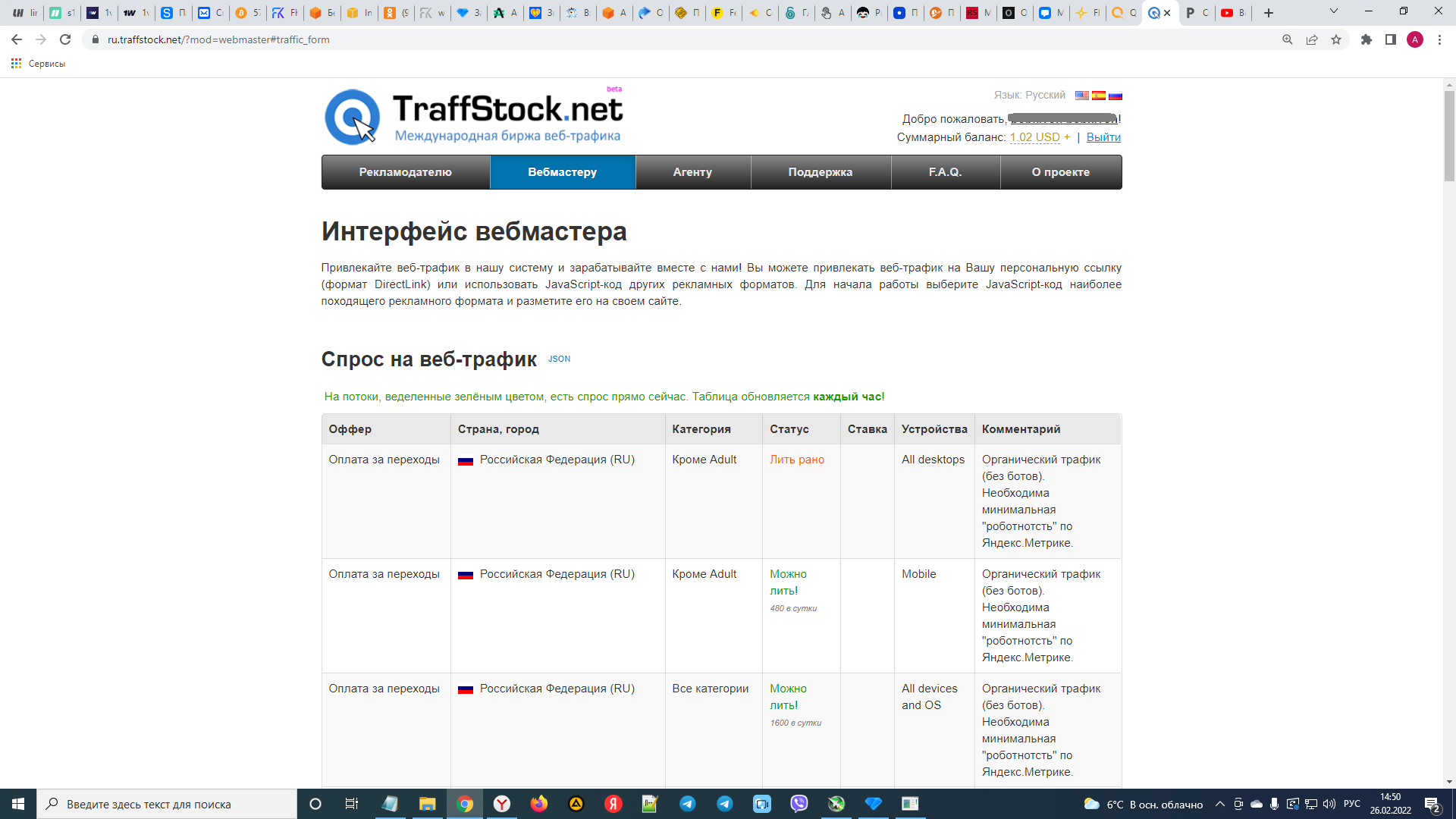Click the РУС keyboard language indicator

point(1352,804)
